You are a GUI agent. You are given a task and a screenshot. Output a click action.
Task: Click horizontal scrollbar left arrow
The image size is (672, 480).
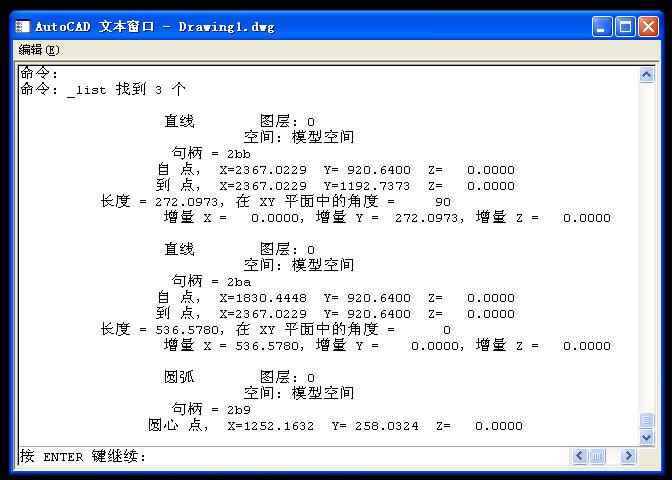(x=579, y=456)
